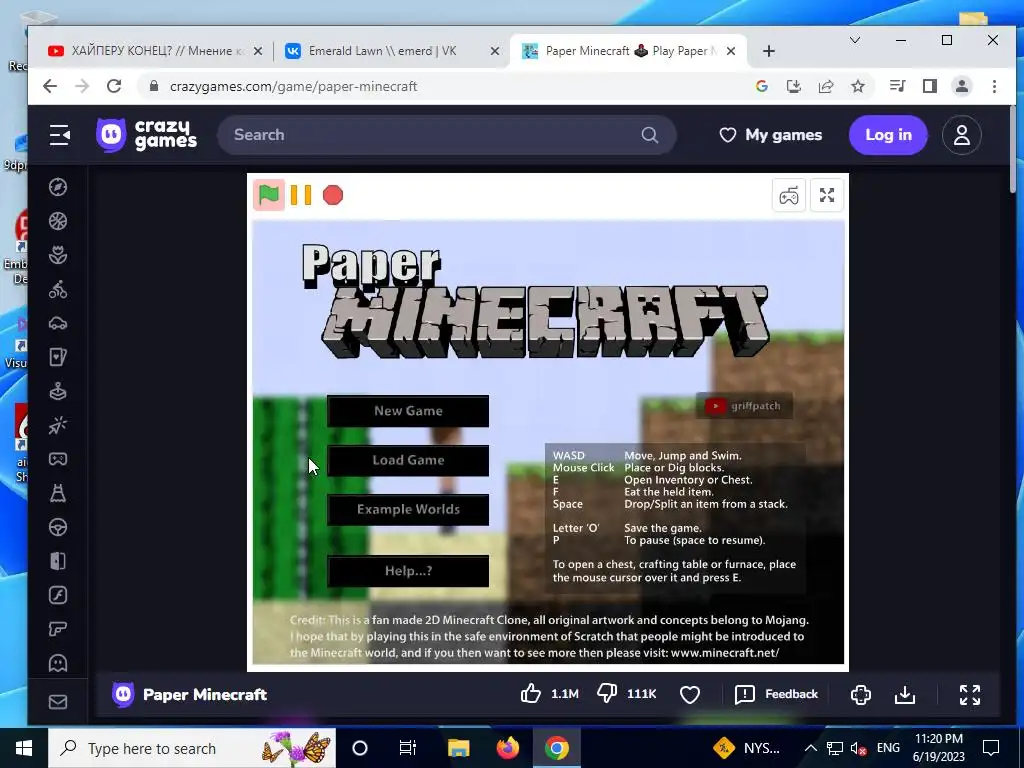The width and height of the screenshot is (1024, 768).
Task: Open Chrome three-dot menu
Action: (994, 86)
